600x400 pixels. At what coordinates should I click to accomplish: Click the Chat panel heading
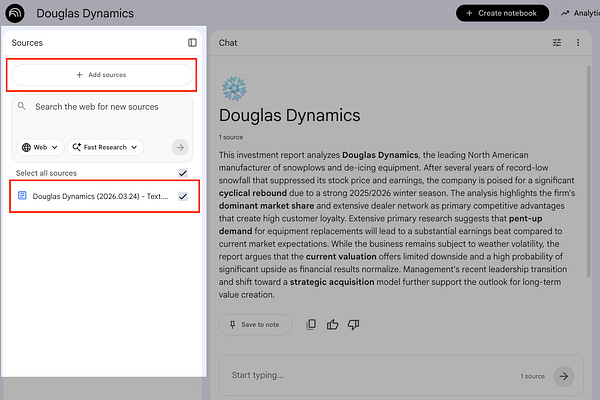point(228,43)
